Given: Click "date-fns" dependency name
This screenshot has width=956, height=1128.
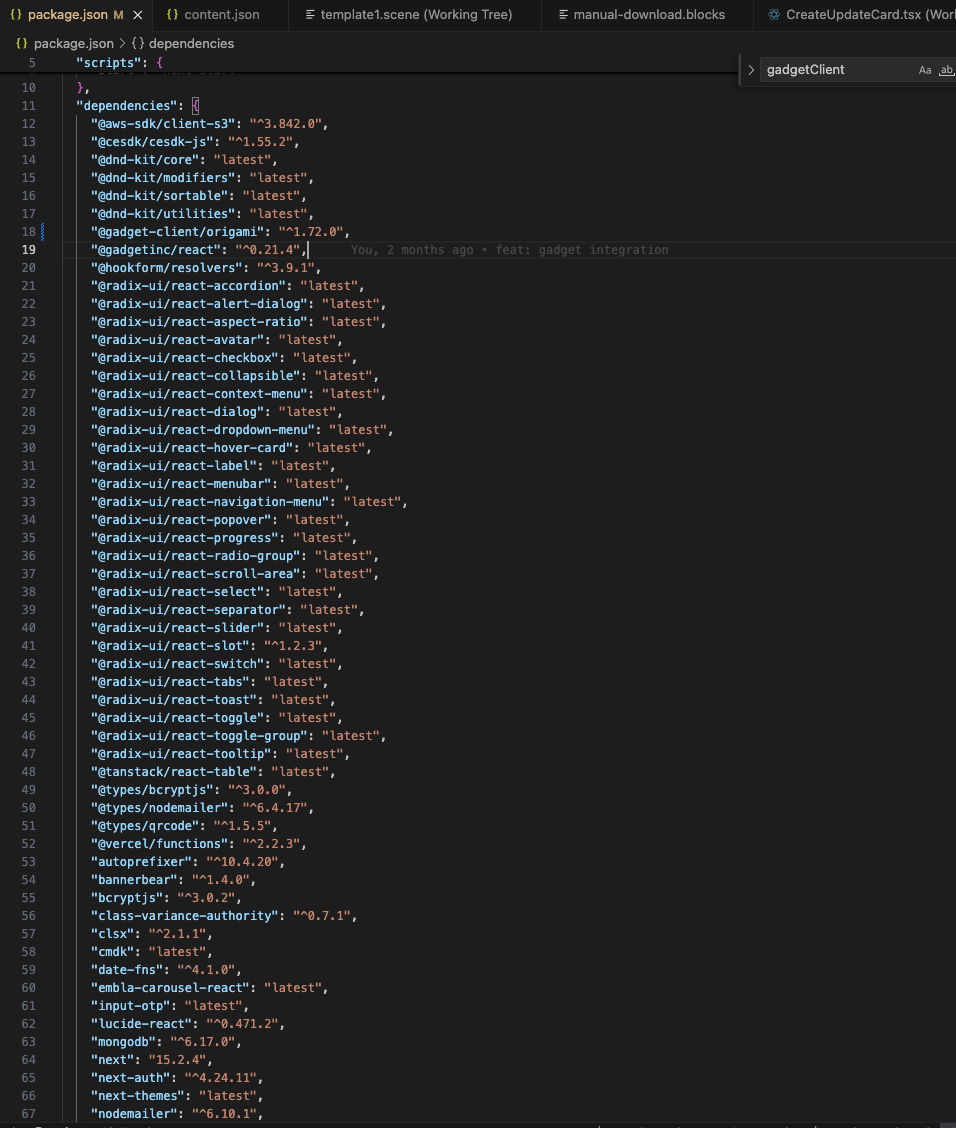Looking at the screenshot, I should click(x=127, y=970).
